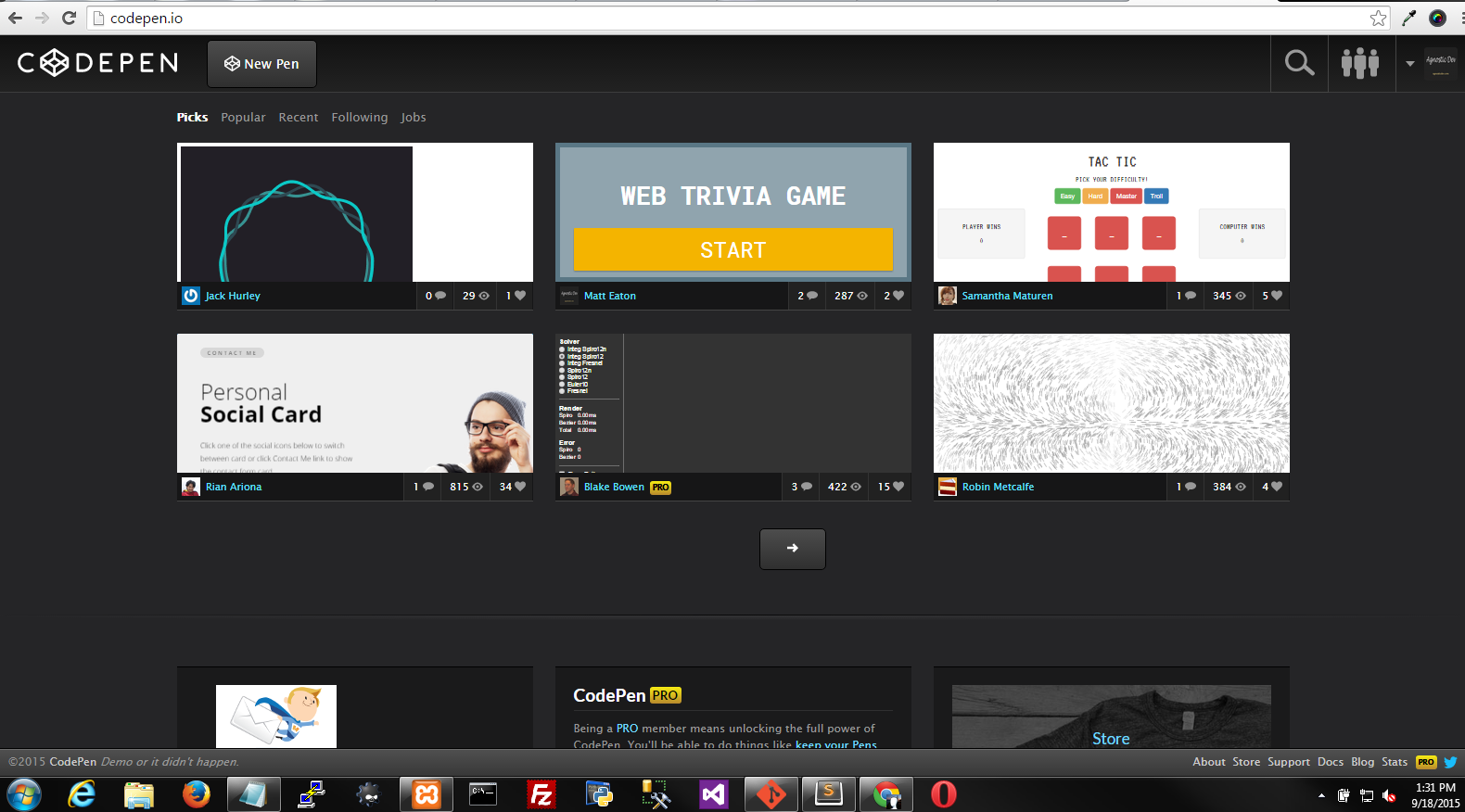Click START in the trivia game preview
The image size is (1465, 812).
pyautogui.click(x=733, y=249)
